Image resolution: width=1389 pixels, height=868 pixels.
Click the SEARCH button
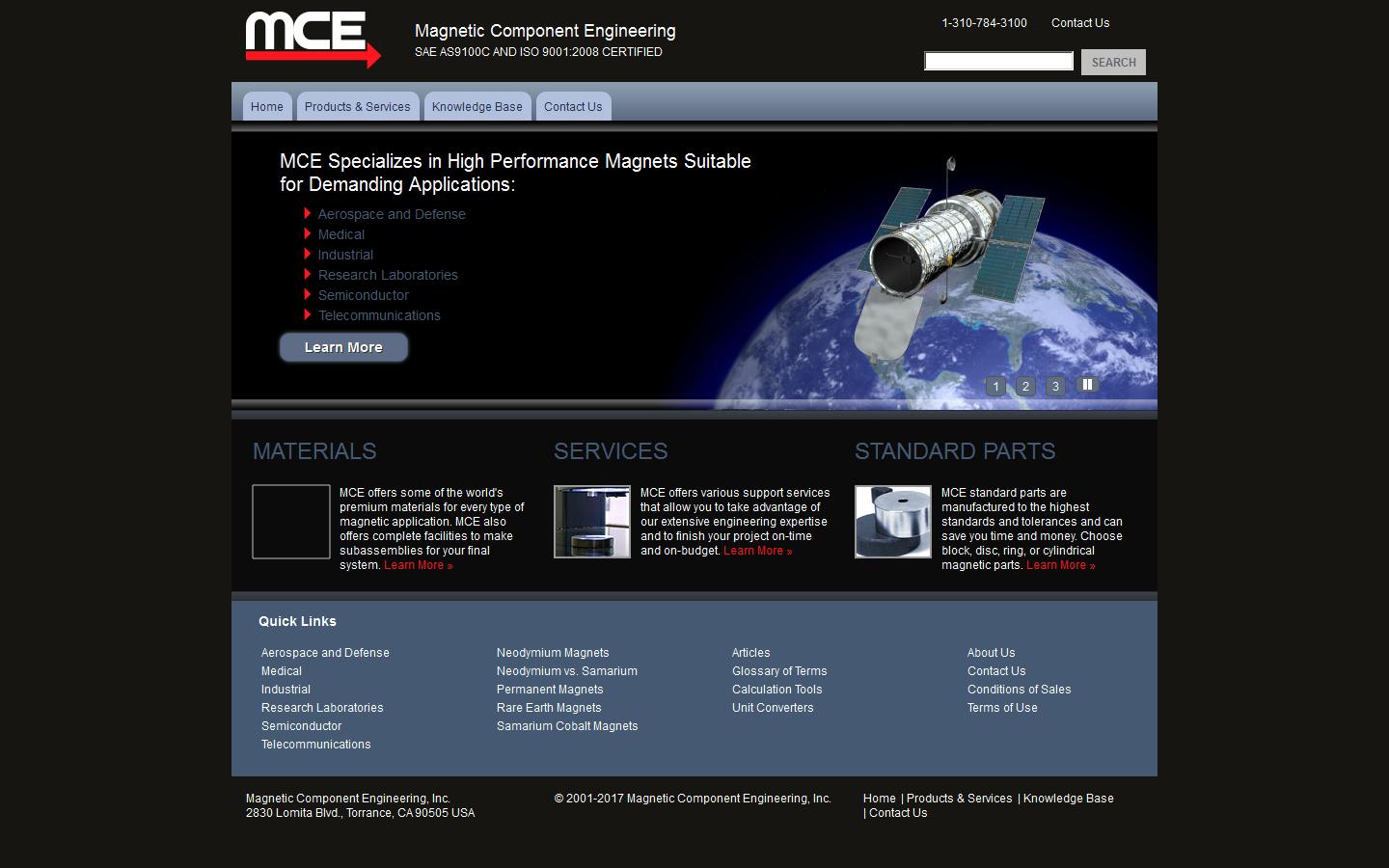(x=1113, y=63)
